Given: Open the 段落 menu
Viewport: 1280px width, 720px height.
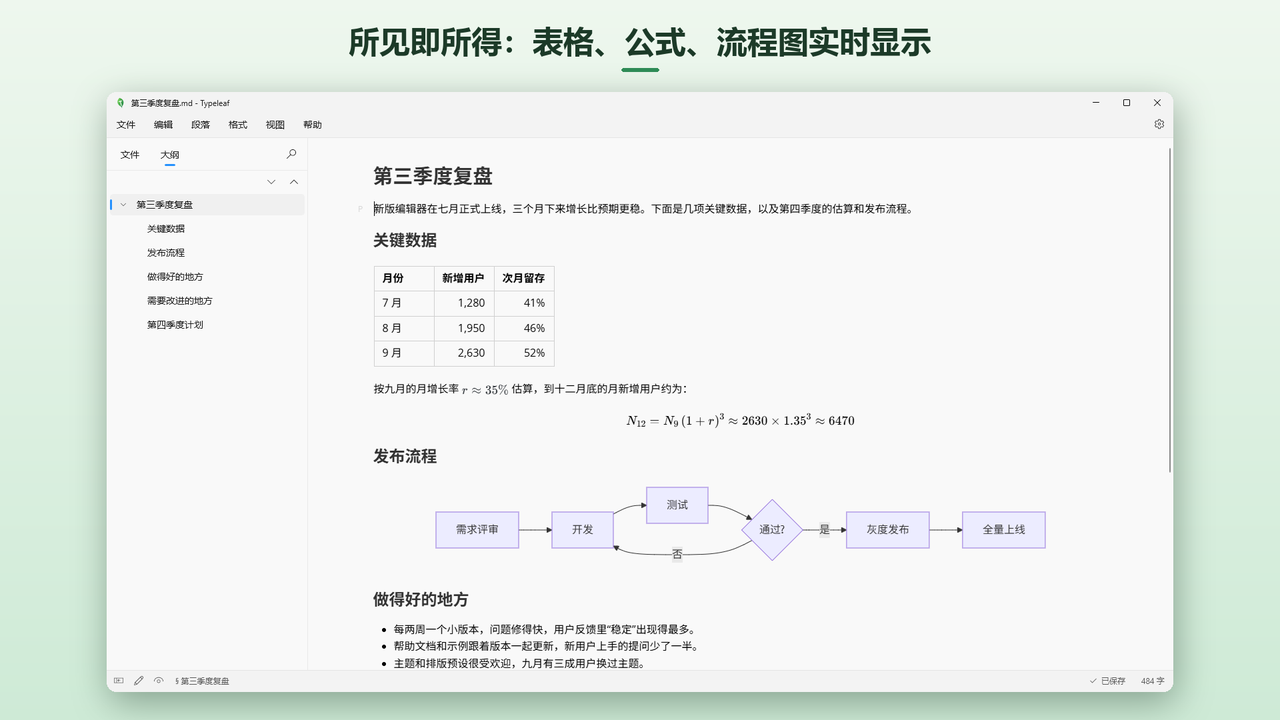Looking at the screenshot, I should 201,125.
